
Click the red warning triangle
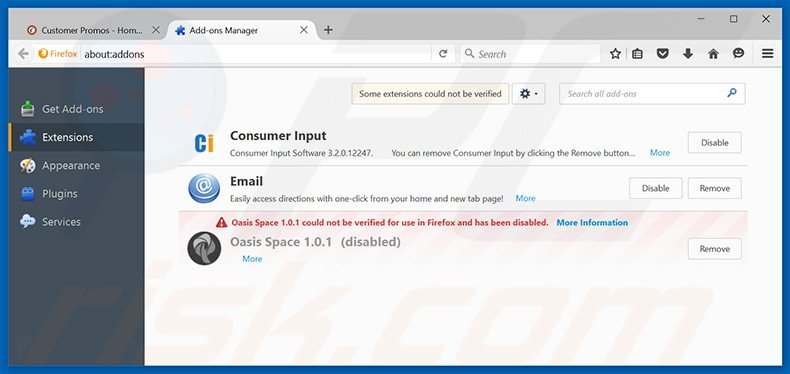[222, 222]
